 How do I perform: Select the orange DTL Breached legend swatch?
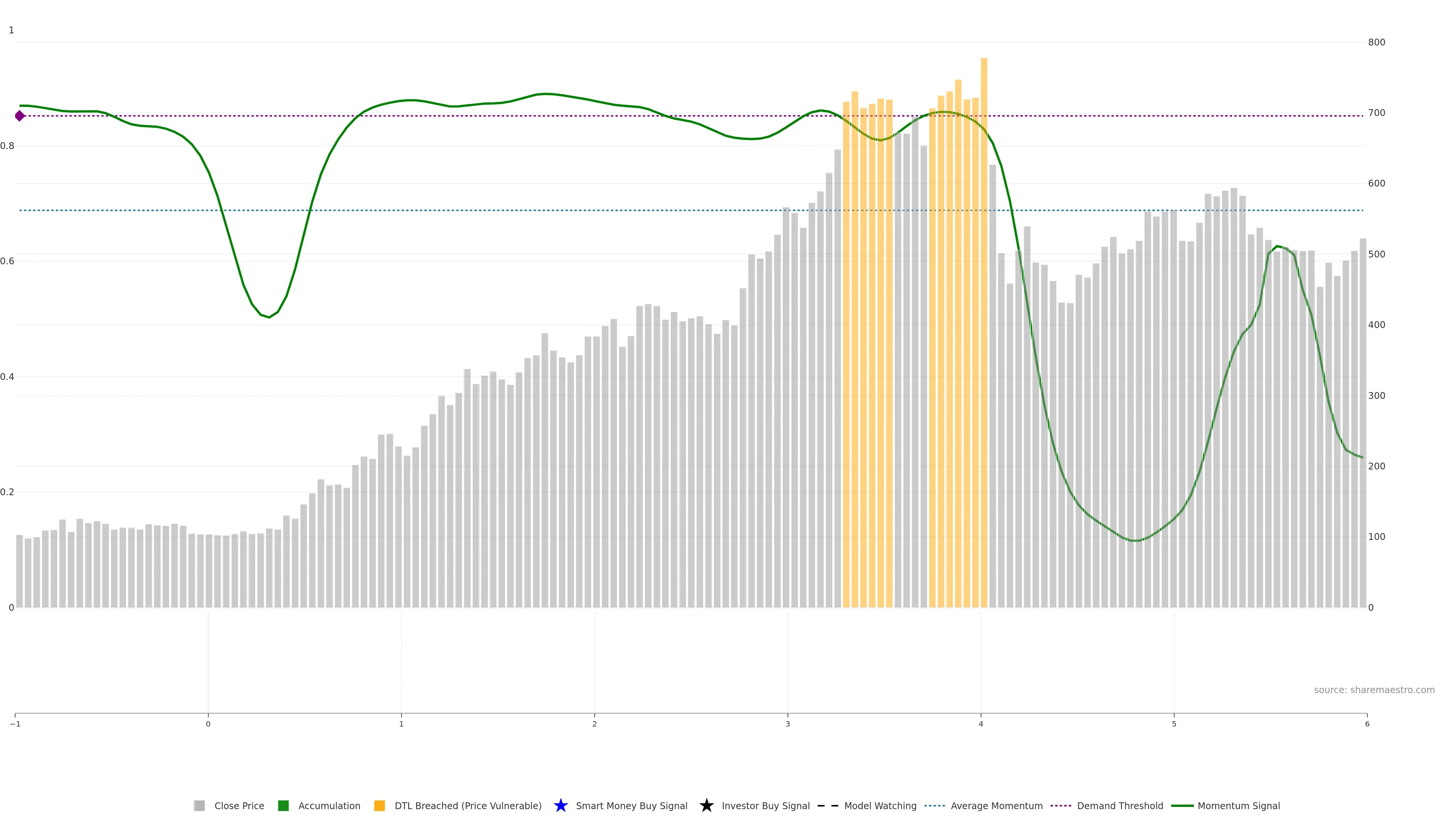pyautogui.click(x=379, y=805)
